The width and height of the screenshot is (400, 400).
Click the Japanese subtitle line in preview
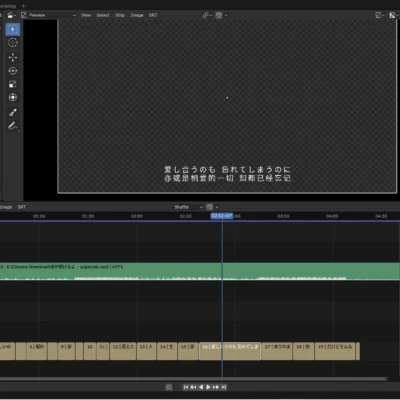(227, 170)
